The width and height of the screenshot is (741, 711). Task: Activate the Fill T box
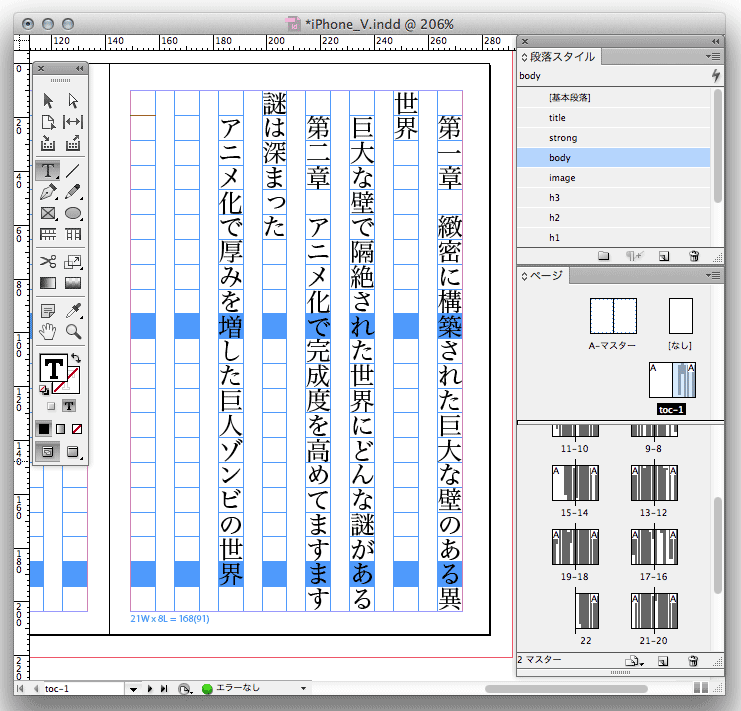coord(53,368)
